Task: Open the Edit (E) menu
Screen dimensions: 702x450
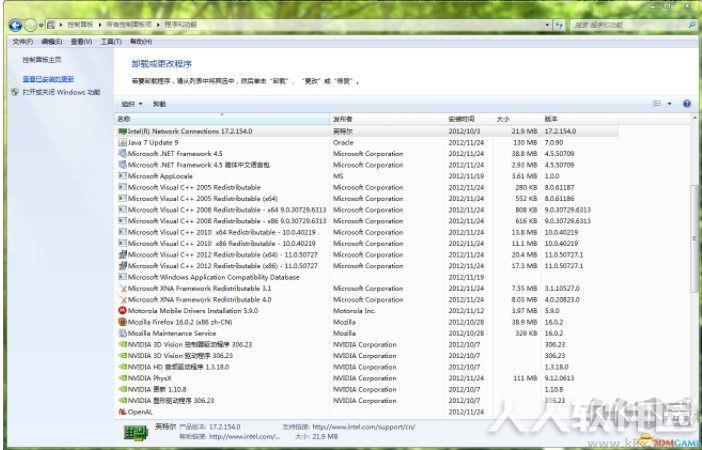Action: tap(51, 42)
